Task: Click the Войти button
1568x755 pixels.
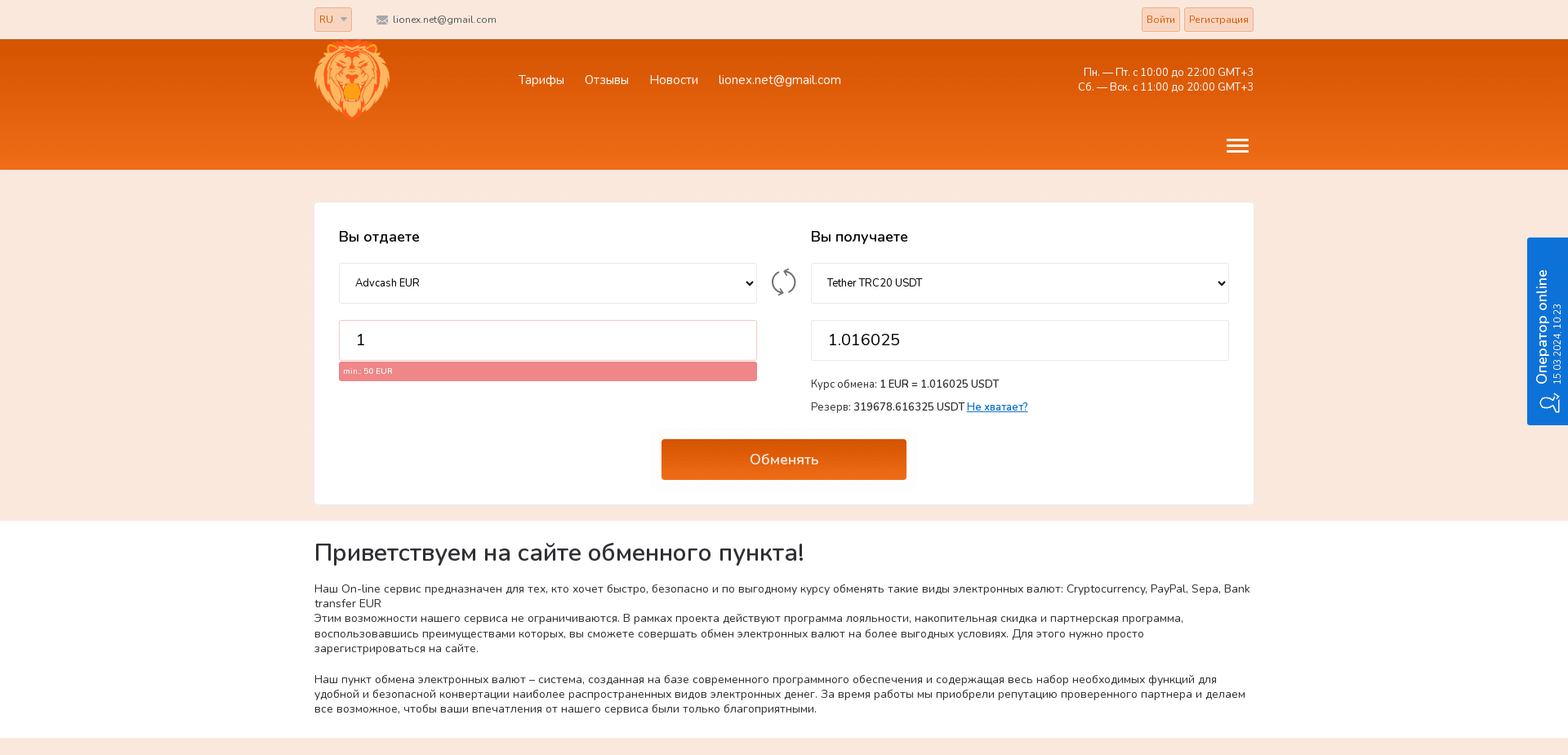Action: (x=1160, y=19)
